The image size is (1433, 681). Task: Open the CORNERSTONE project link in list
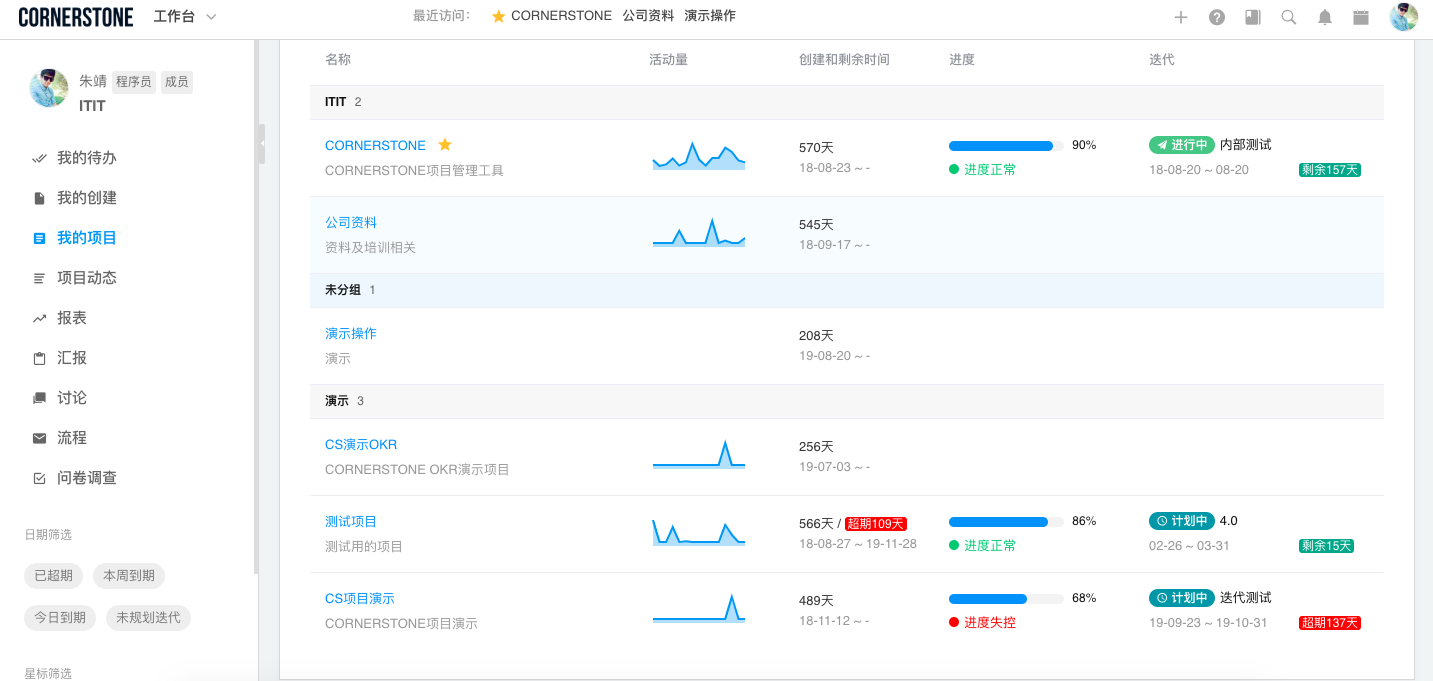[x=375, y=145]
